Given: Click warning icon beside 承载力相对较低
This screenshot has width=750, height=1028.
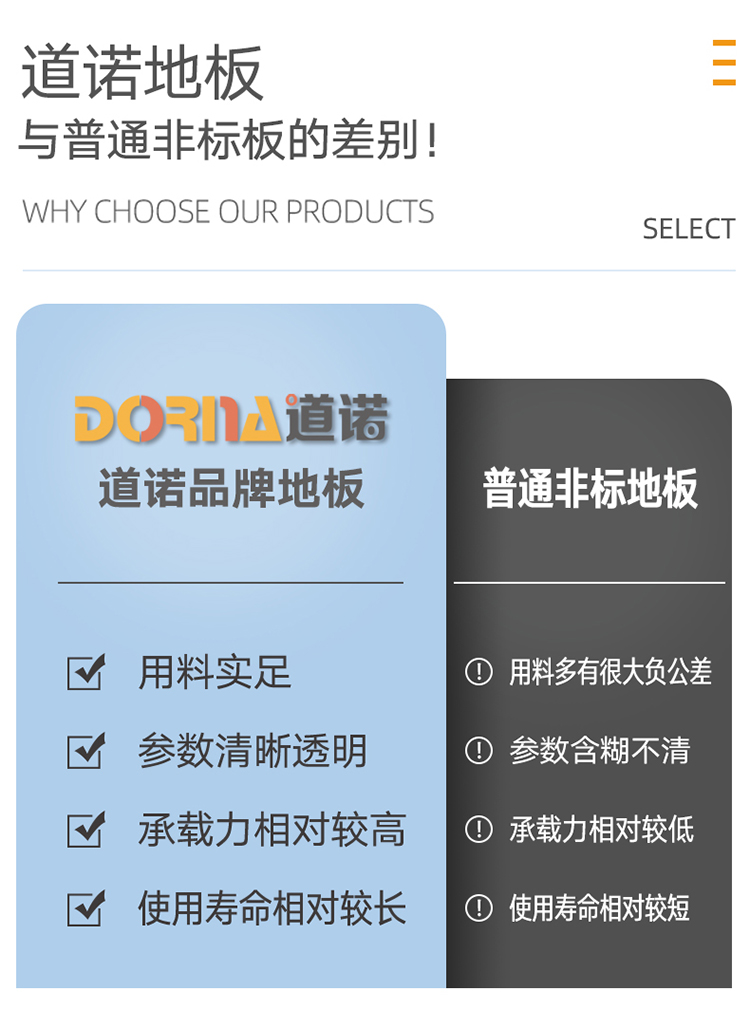Looking at the screenshot, I should point(479,829).
